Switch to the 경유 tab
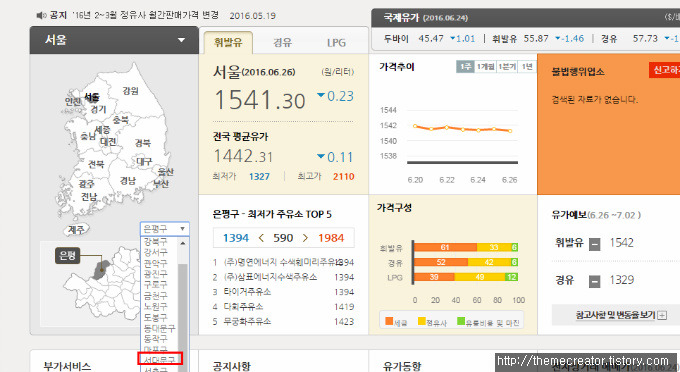This screenshot has height=372, width=680. pyautogui.click(x=282, y=42)
